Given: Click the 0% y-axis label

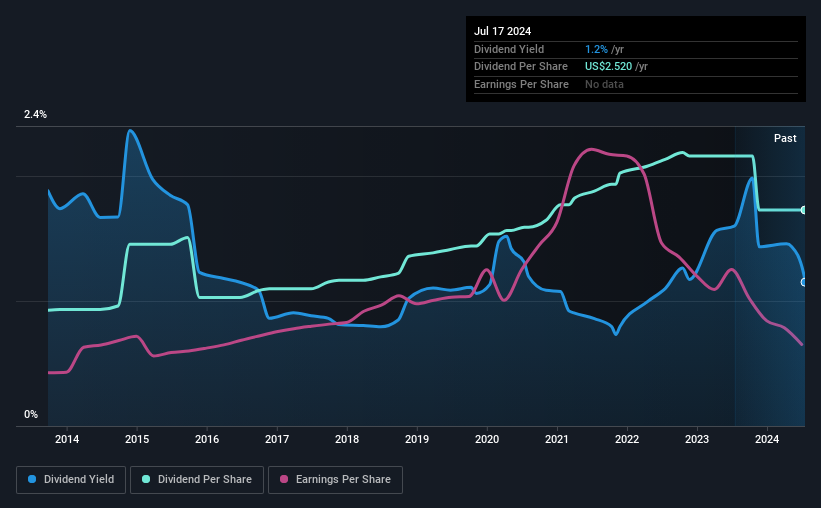Looking at the screenshot, I should (x=31, y=414).
